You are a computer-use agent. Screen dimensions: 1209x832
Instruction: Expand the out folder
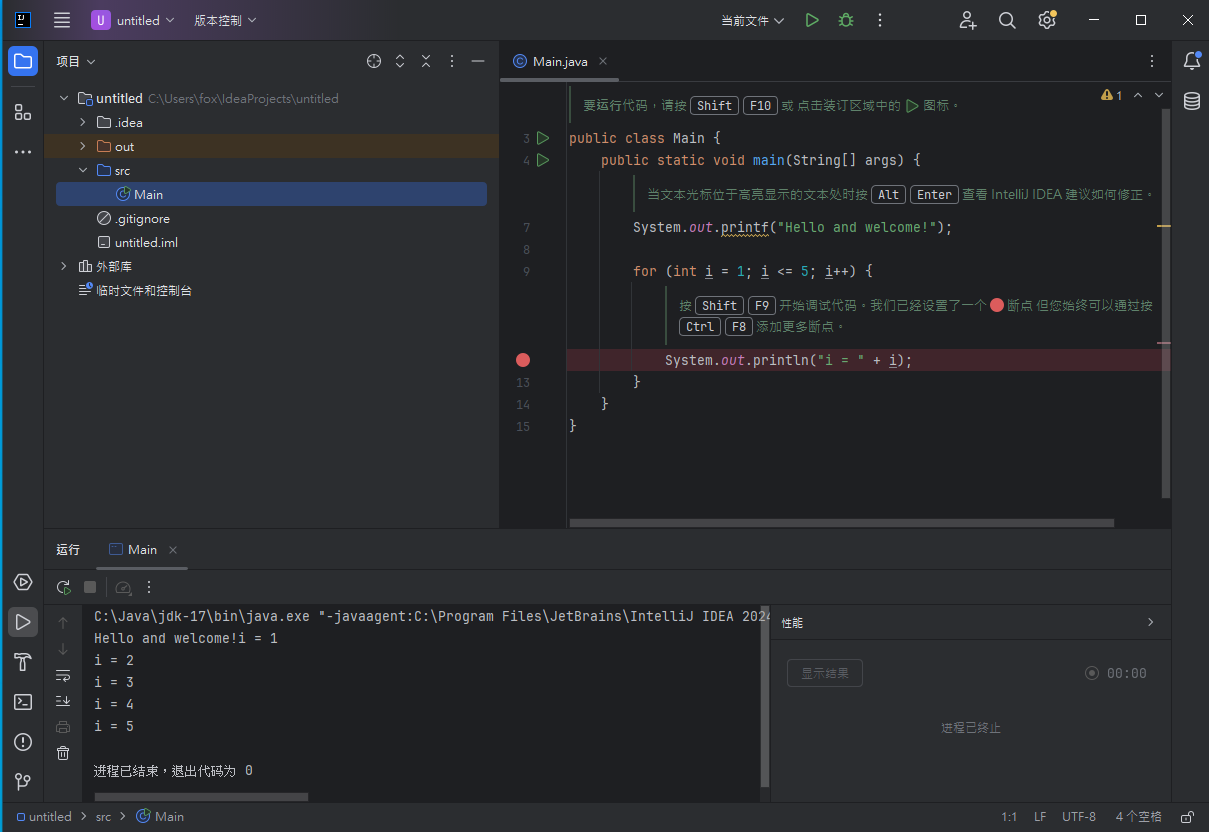tap(83, 147)
